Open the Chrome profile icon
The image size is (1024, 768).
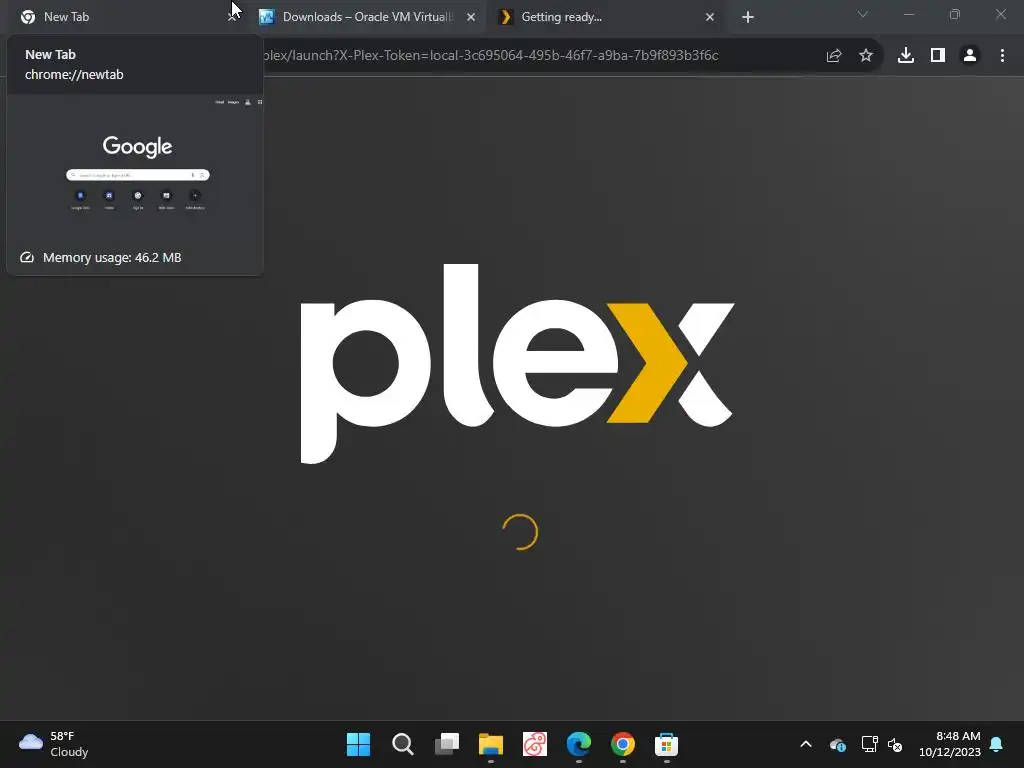[x=970, y=56]
